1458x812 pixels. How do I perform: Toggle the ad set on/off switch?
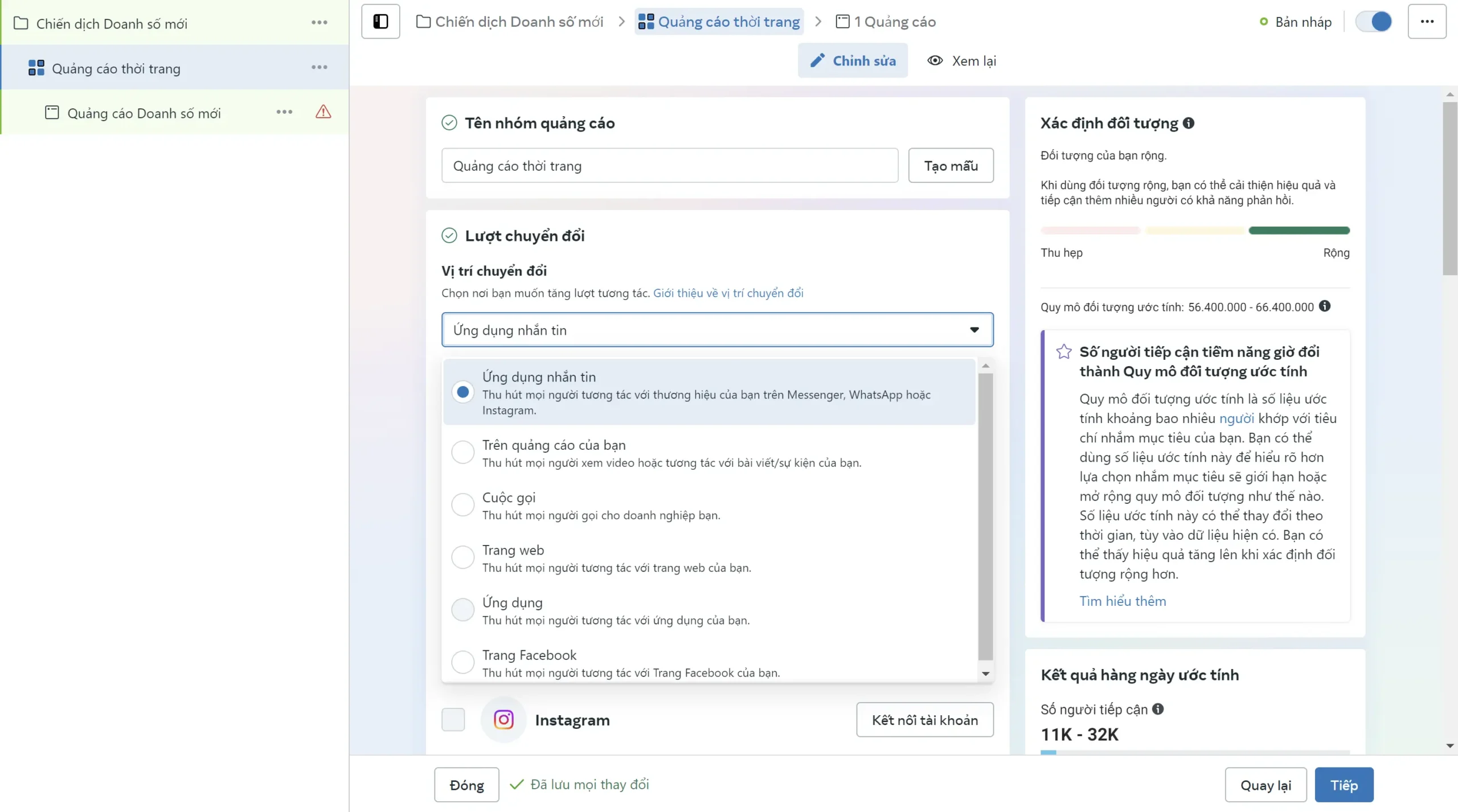pos(1374,22)
